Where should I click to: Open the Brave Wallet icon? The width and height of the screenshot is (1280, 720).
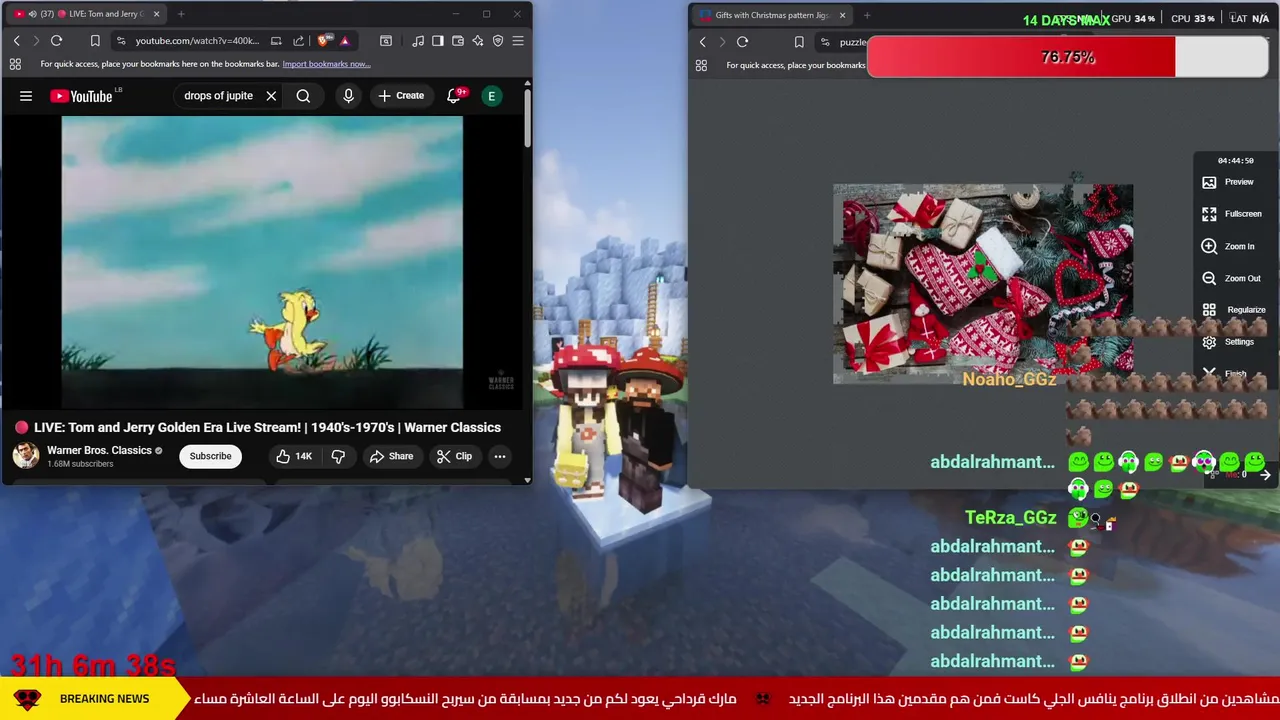[458, 41]
